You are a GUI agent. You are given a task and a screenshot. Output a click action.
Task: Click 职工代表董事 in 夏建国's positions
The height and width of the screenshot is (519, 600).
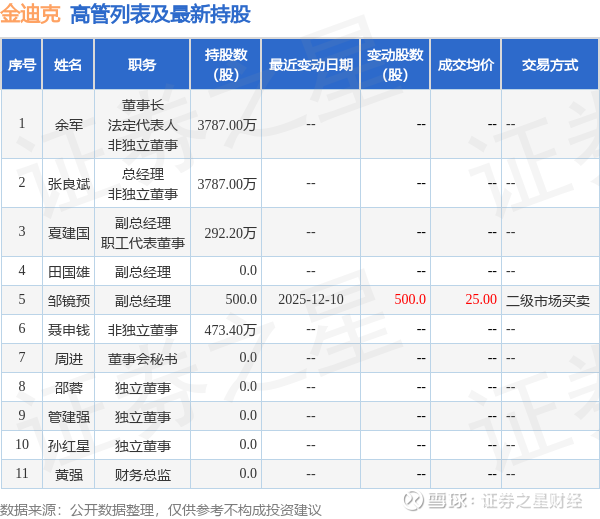(x=142, y=243)
